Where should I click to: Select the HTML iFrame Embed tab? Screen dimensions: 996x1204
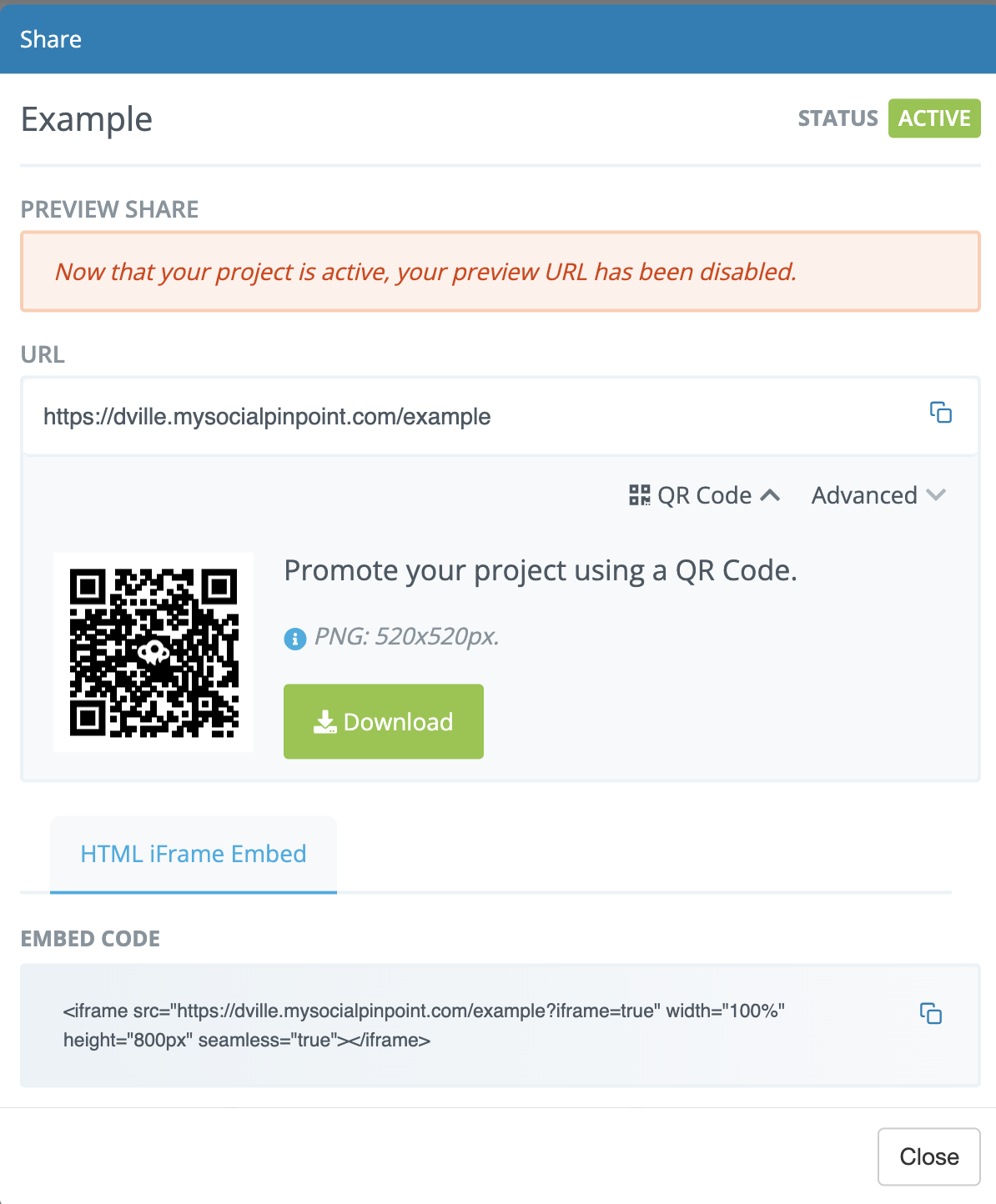194,855
